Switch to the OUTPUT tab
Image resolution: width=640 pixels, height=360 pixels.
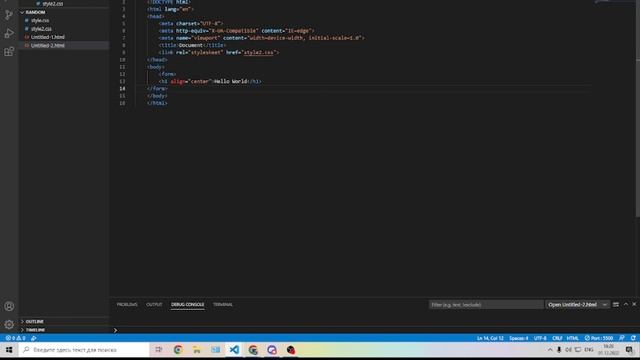click(x=154, y=304)
